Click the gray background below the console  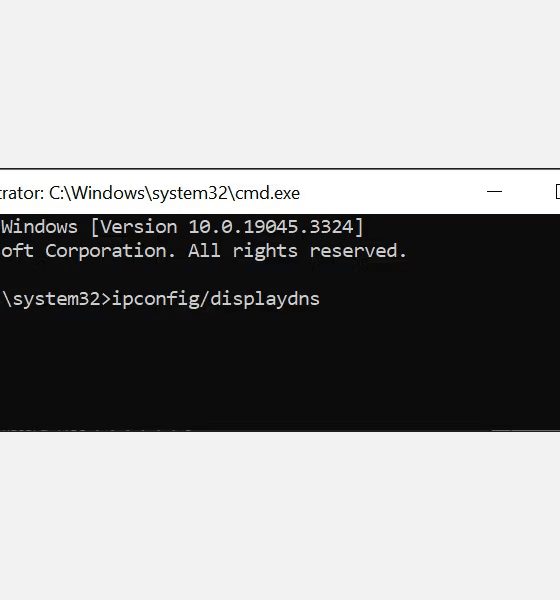[280, 516]
